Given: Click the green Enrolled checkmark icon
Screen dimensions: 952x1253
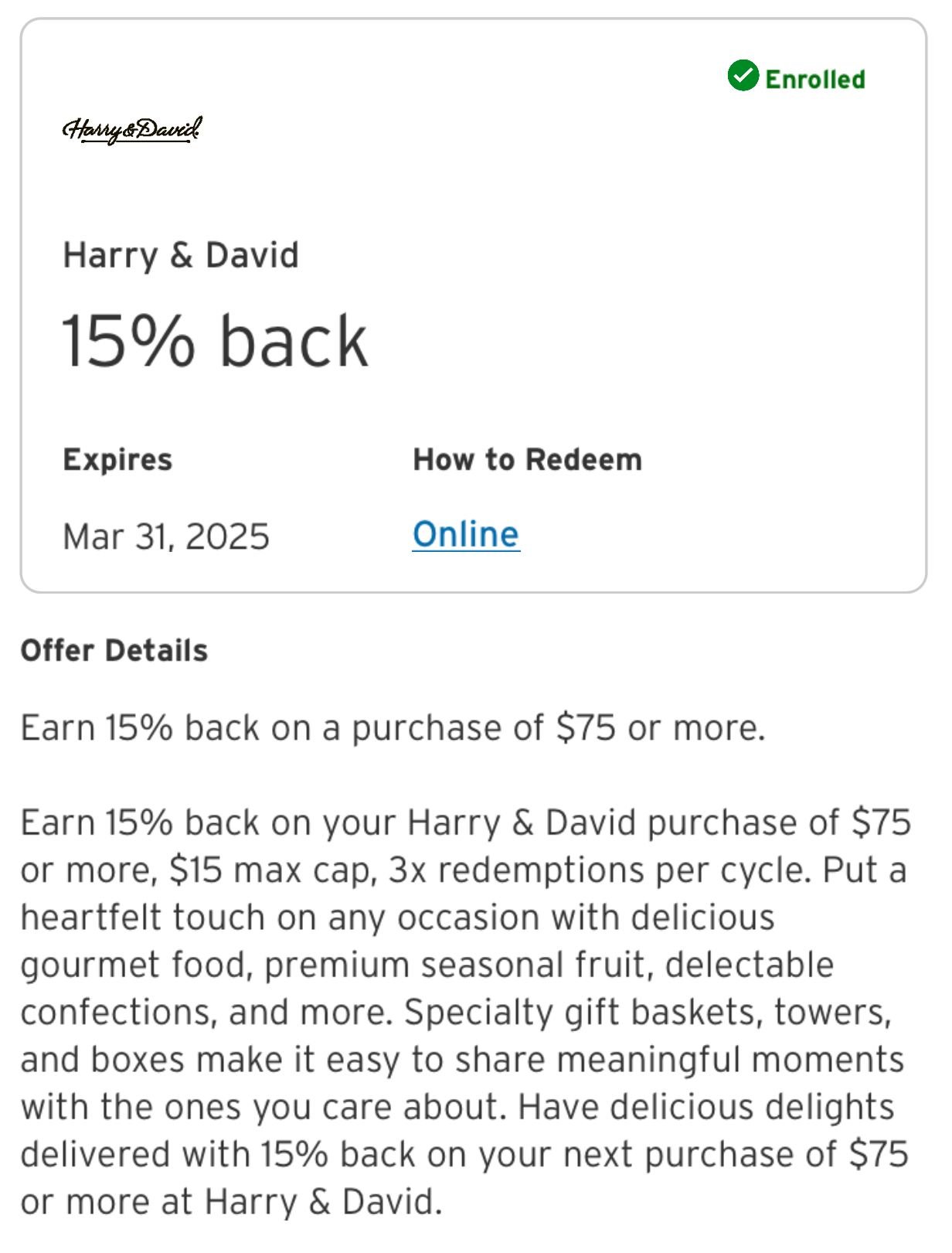Looking at the screenshot, I should coord(743,76).
